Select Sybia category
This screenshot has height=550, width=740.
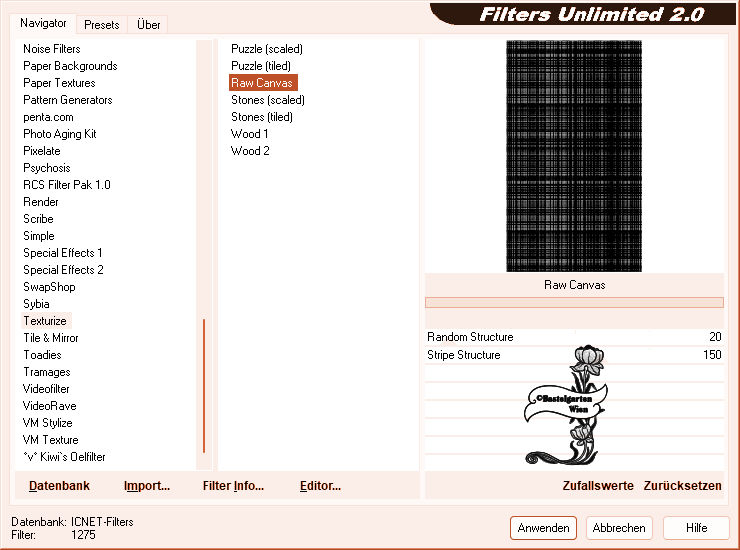coord(36,304)
